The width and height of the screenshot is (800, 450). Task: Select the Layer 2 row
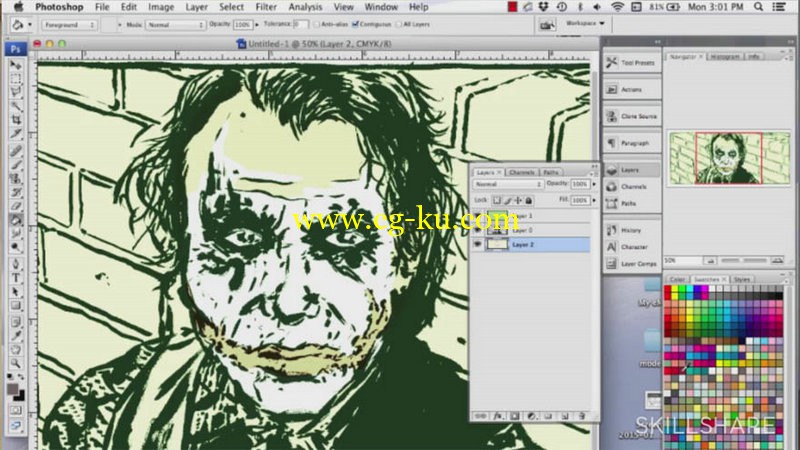[x=531, y=244]
